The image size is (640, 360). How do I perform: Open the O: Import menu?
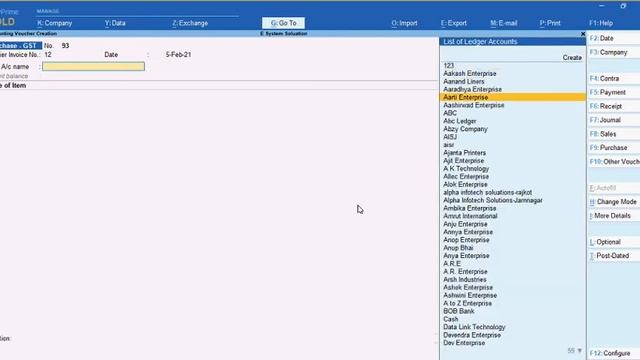tap(404, 23)
